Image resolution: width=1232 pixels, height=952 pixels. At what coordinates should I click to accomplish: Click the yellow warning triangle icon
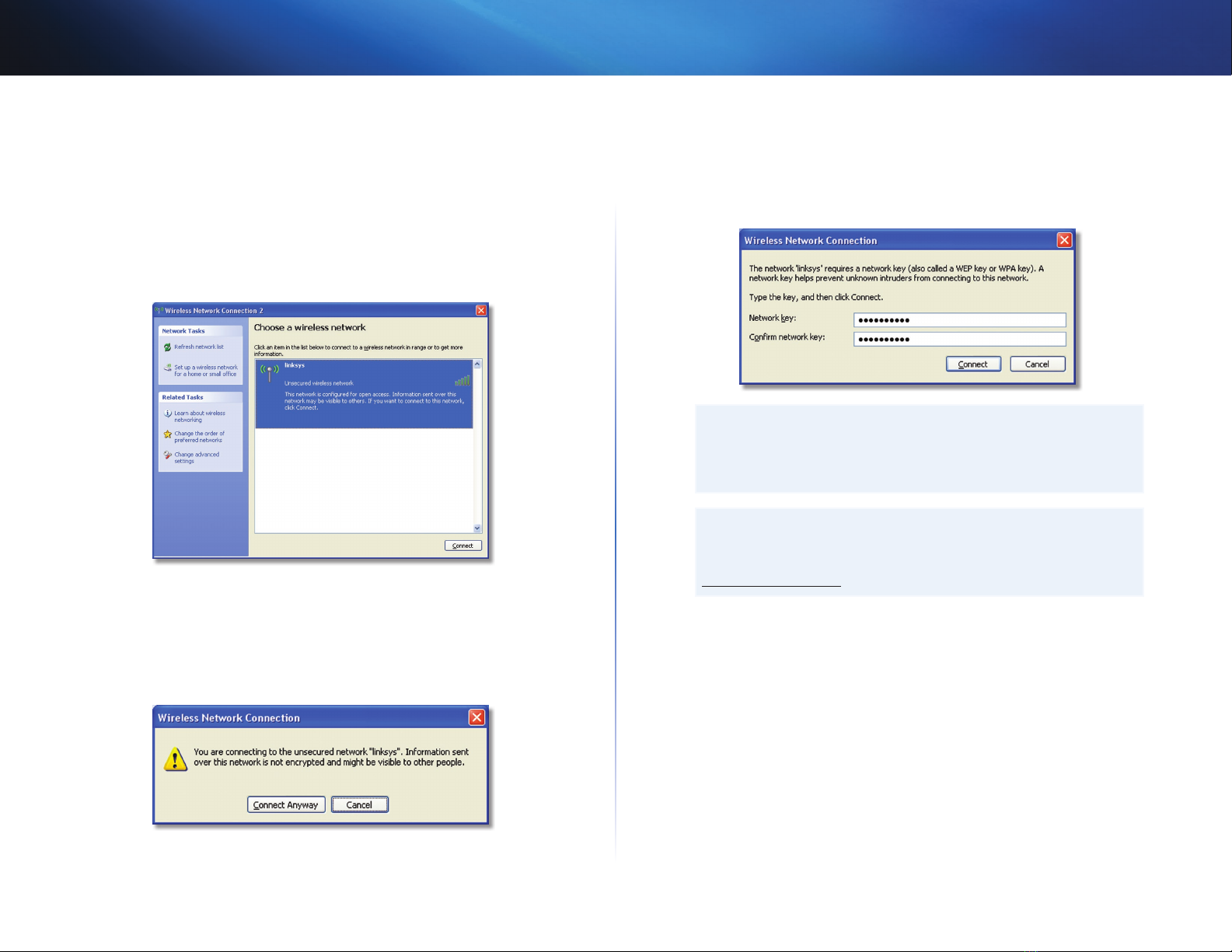[176, 759]
